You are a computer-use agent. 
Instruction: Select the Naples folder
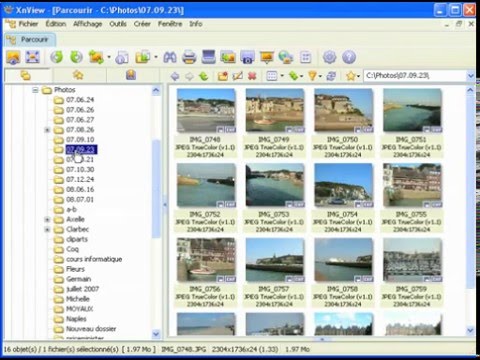pos(76,319)
